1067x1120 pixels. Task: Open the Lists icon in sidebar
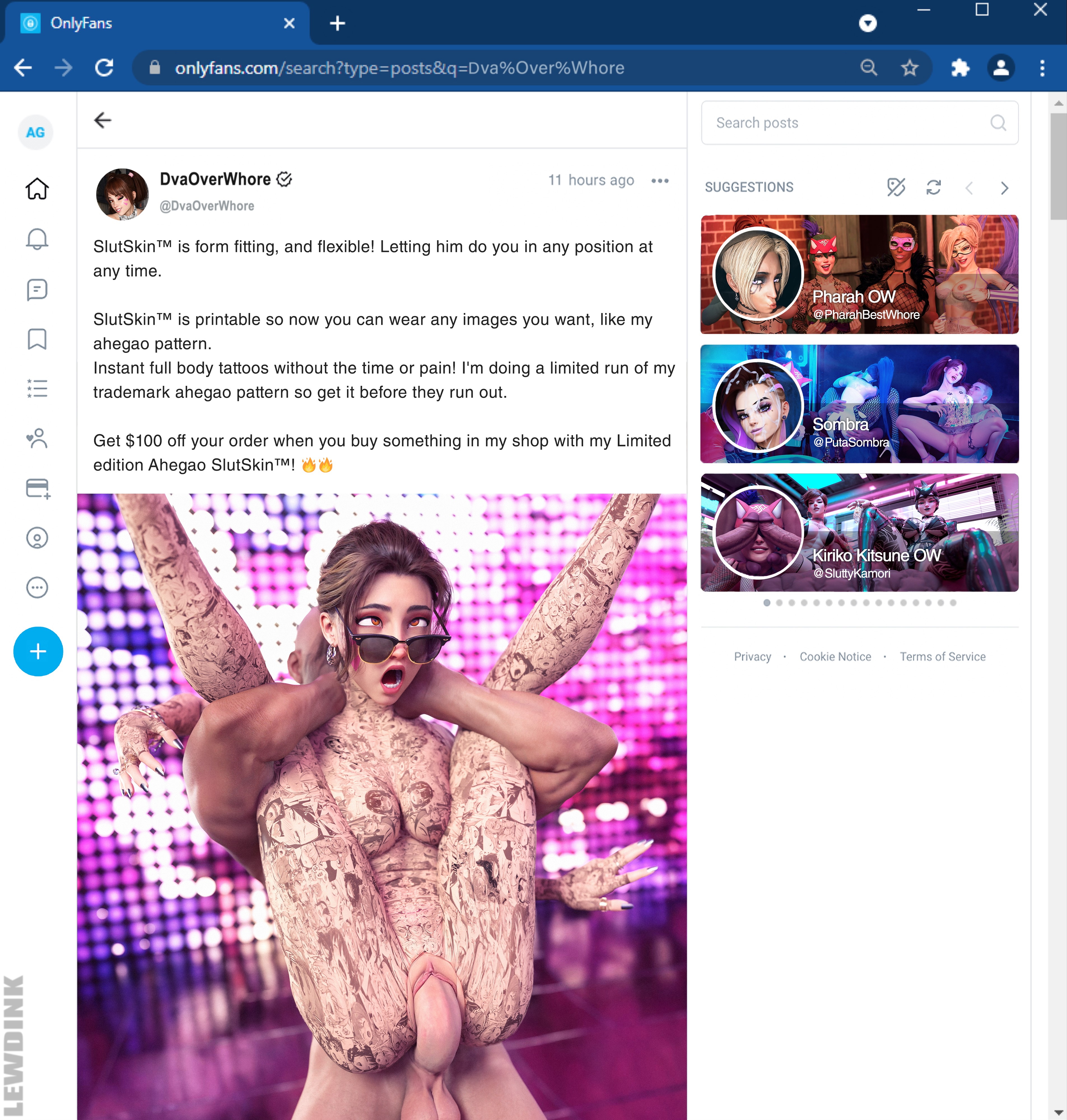pyautogui.click(x=37, y=389)
